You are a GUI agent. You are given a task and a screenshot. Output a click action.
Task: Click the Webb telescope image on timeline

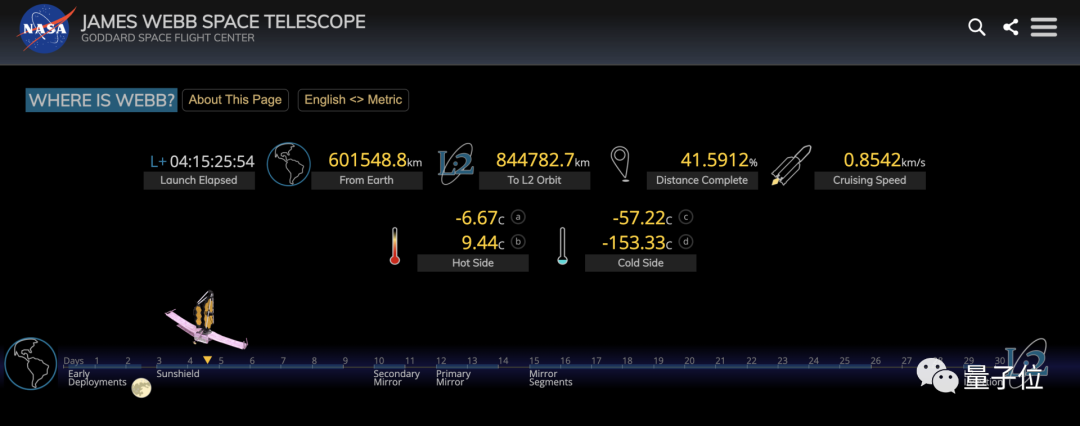pyautogui.click(x=206, y=319)
